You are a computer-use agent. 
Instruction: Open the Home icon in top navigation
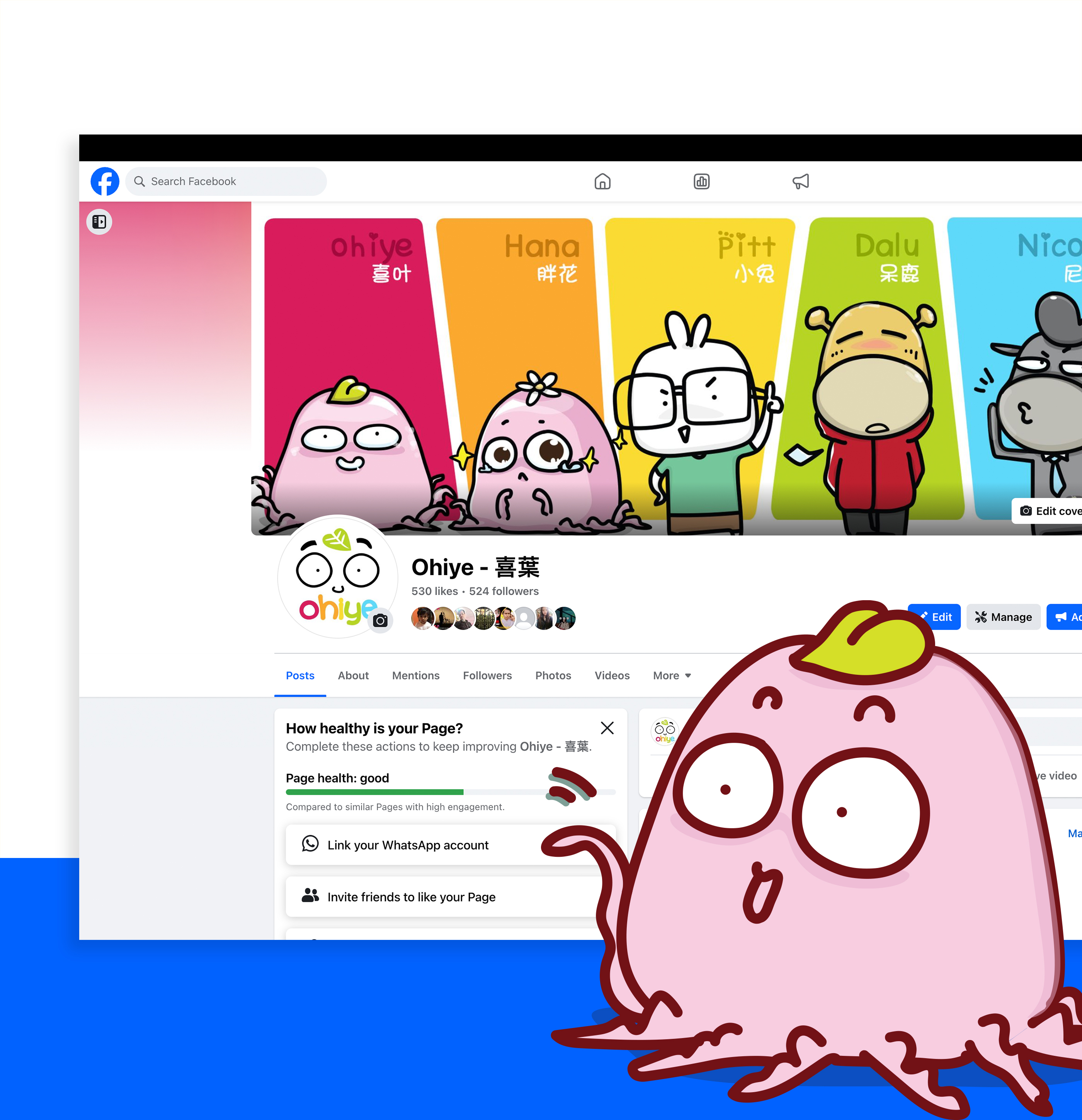click(x=602, y=182)
